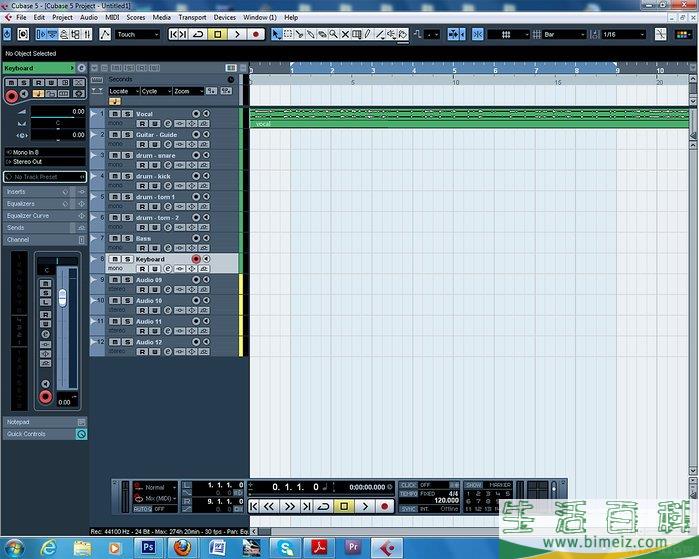Go to project start on transport panel
This screenshot has height=559, width=699.
click(x=254, y=506)
